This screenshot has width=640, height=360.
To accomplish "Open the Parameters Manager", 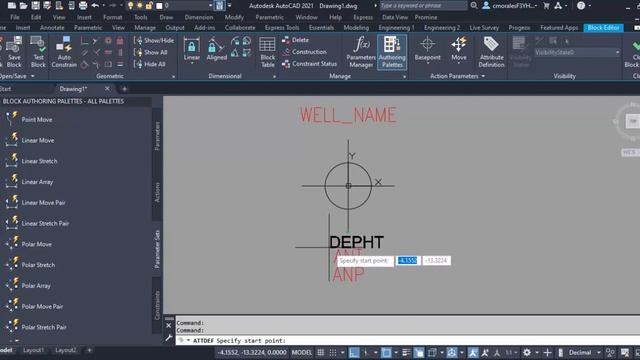I will (x=361, y=52).
